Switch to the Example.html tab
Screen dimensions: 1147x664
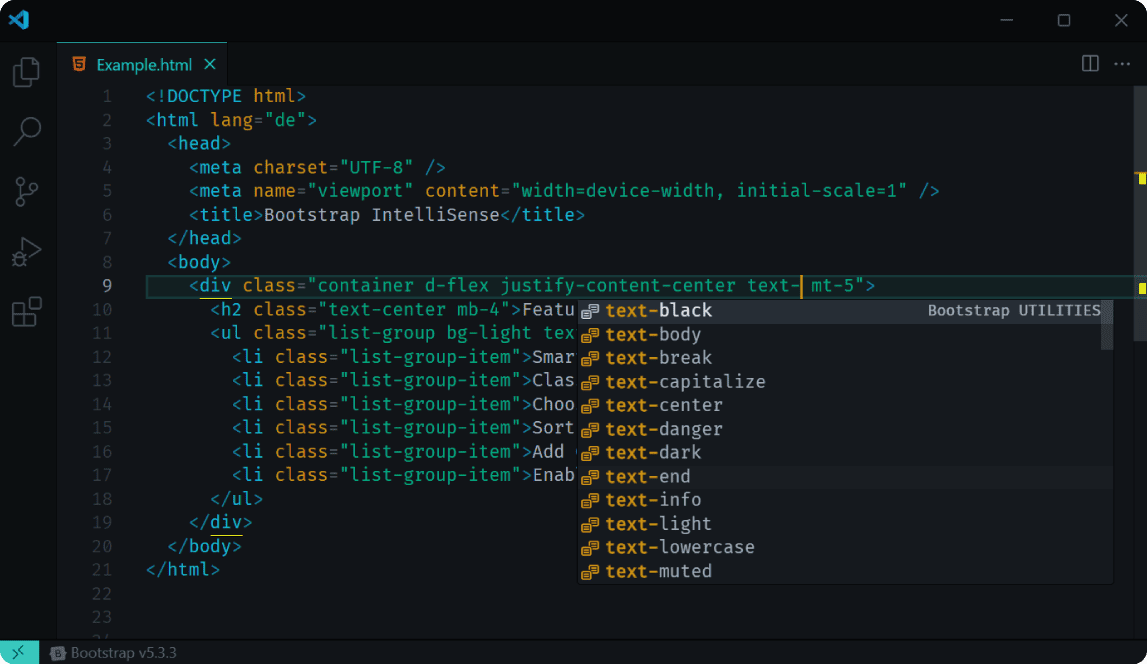(x=142, y=63)
